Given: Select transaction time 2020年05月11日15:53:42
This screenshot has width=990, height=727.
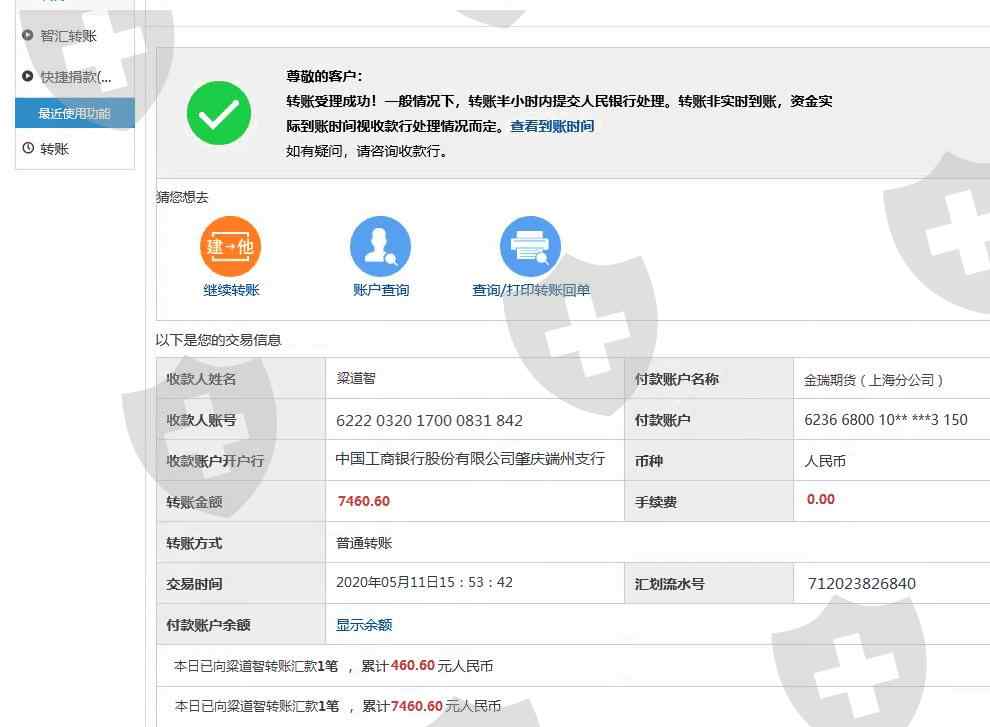Looking at the screenshot, I should (424, 582).
